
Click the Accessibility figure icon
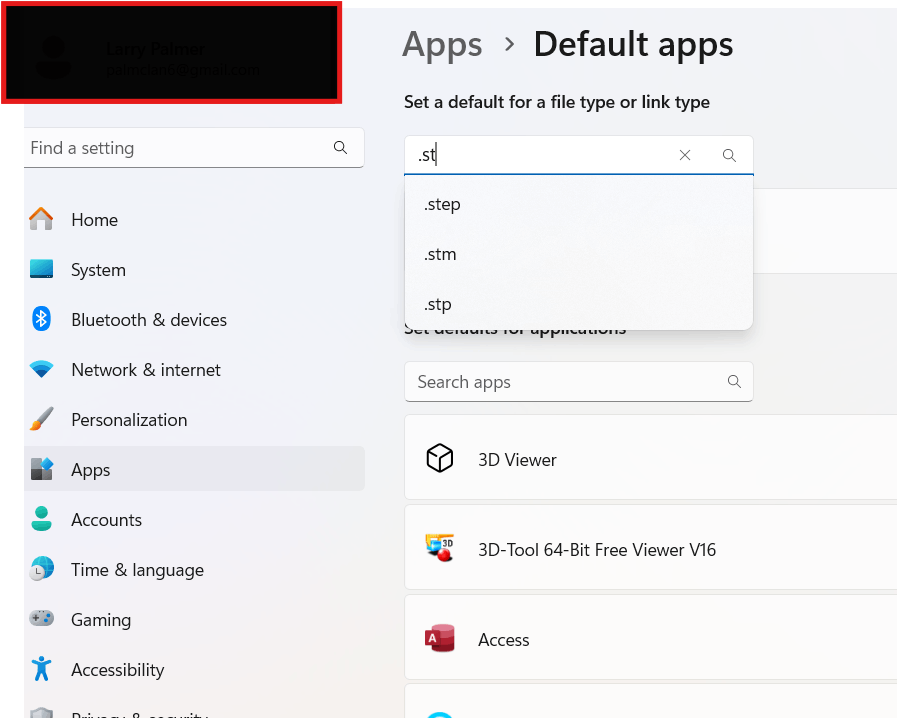click(x=41, y=668)
